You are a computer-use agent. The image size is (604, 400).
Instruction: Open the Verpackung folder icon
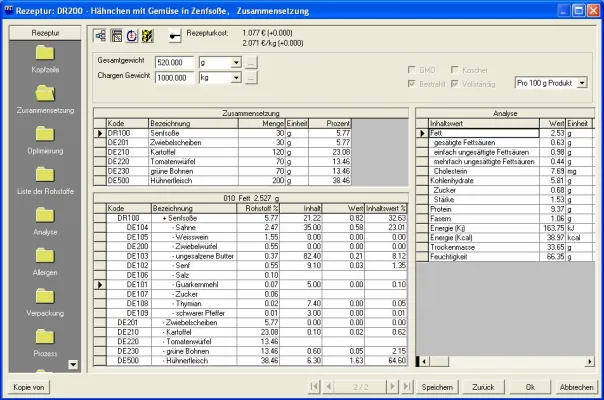point(45,296)
